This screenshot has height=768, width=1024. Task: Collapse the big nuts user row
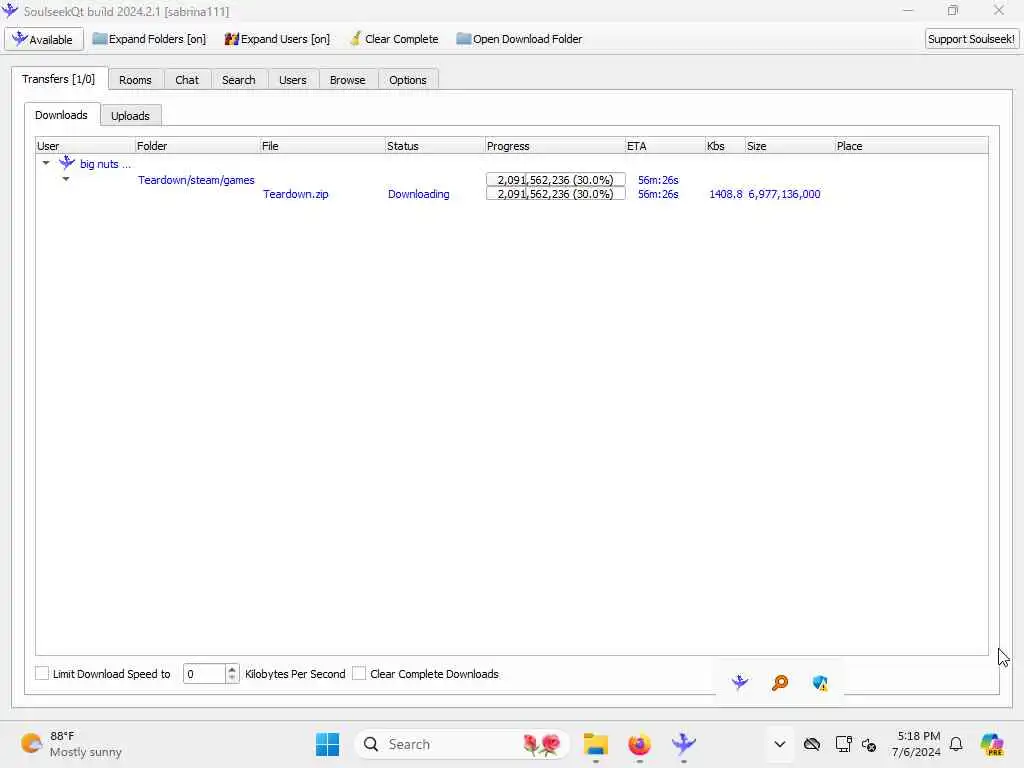(46, 163)
